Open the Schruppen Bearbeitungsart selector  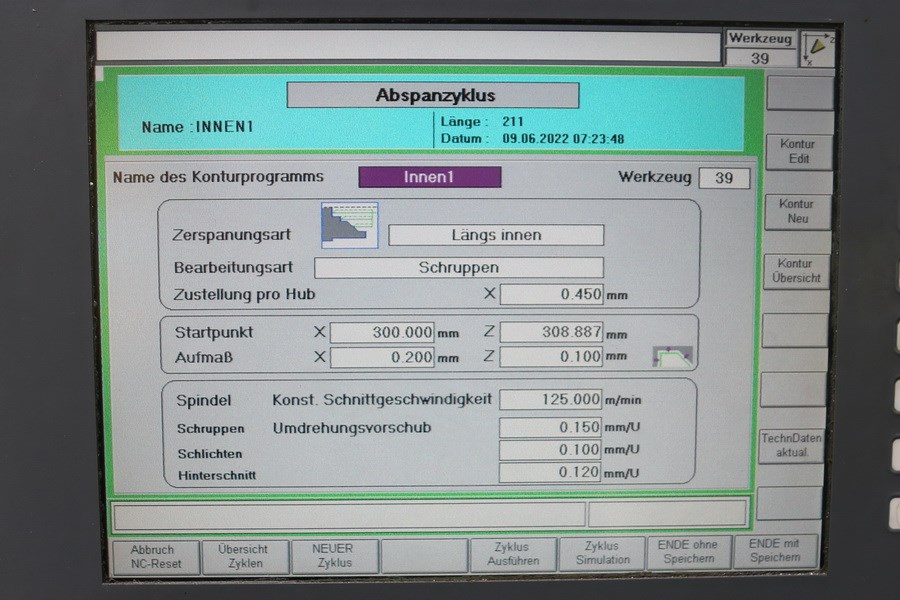459,268
